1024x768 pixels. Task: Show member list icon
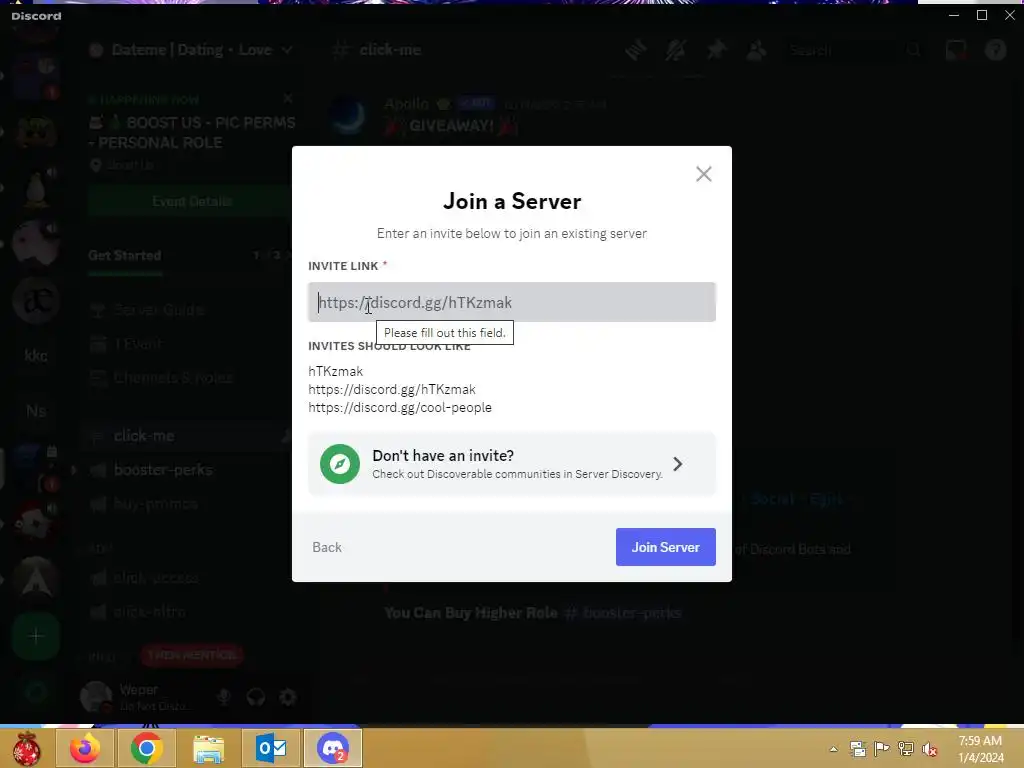[x=756, y=50]
